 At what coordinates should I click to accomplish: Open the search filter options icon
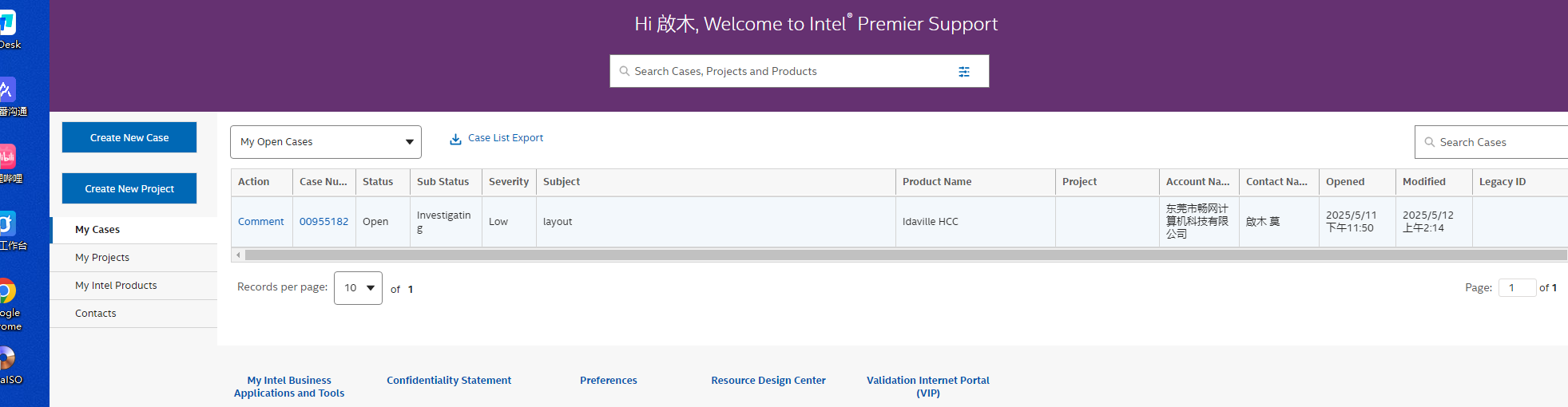click(964, 72)
